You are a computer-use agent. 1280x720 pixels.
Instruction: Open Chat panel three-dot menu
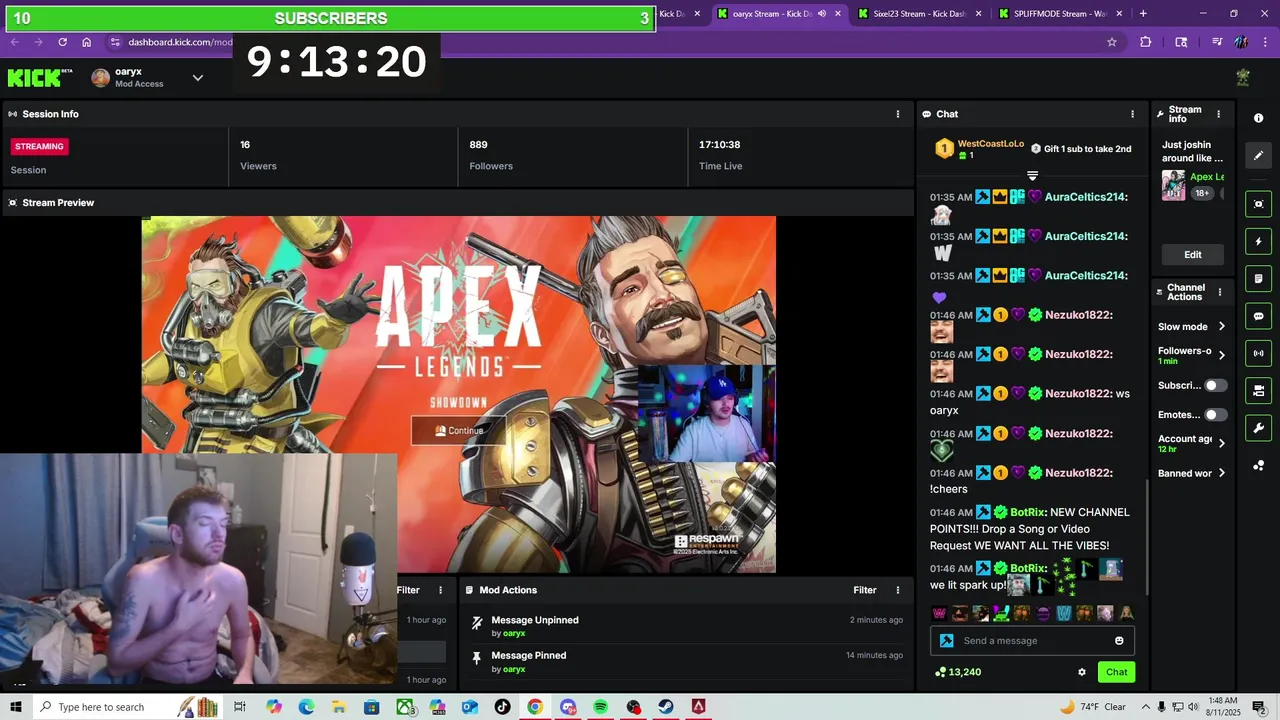(x=1132, y=114)
